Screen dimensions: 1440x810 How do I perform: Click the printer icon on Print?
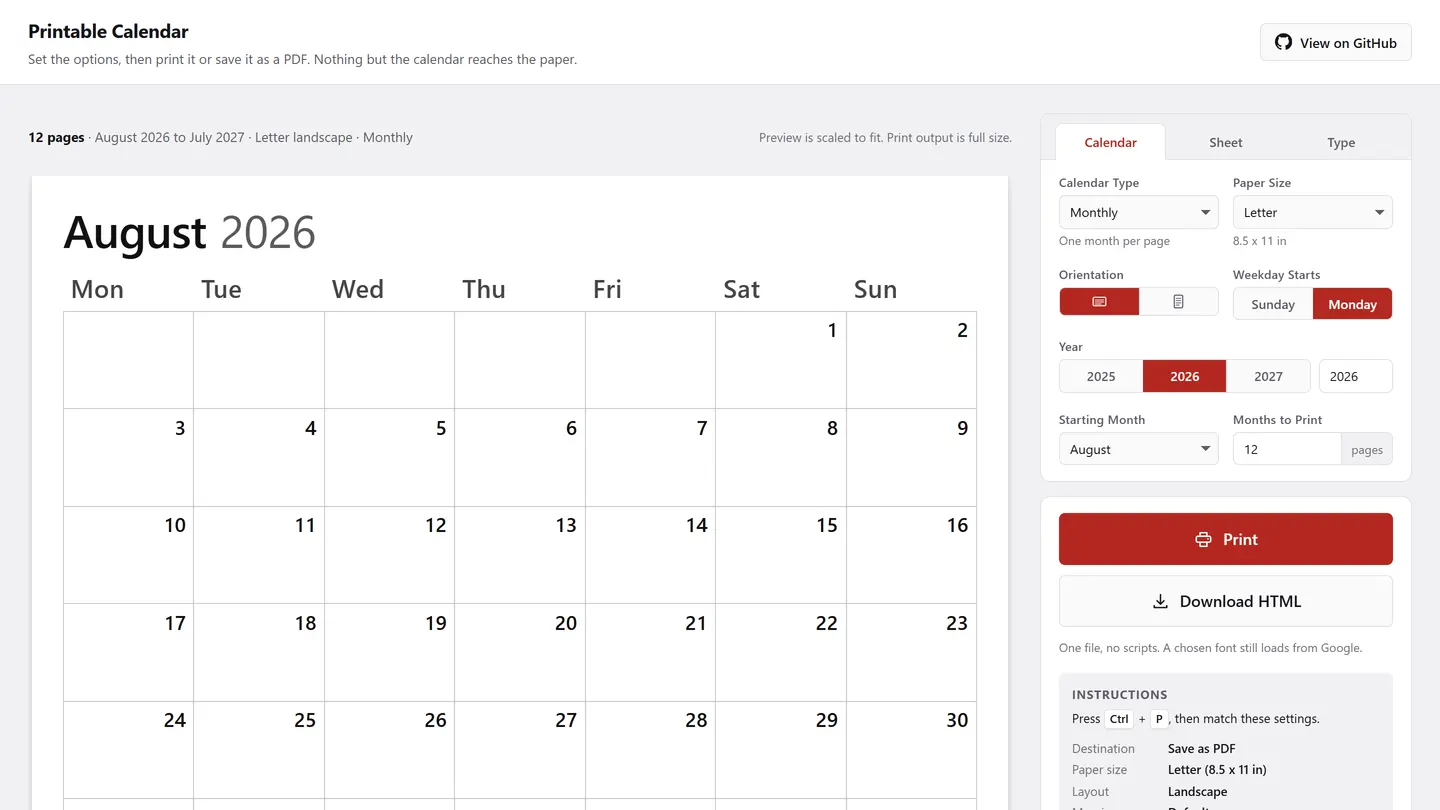pos(1203,539)
